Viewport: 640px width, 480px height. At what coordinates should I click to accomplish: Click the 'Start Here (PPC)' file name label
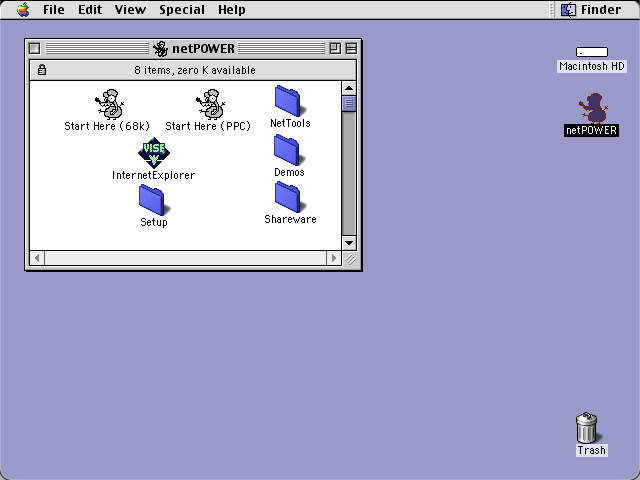pos(208,126)
